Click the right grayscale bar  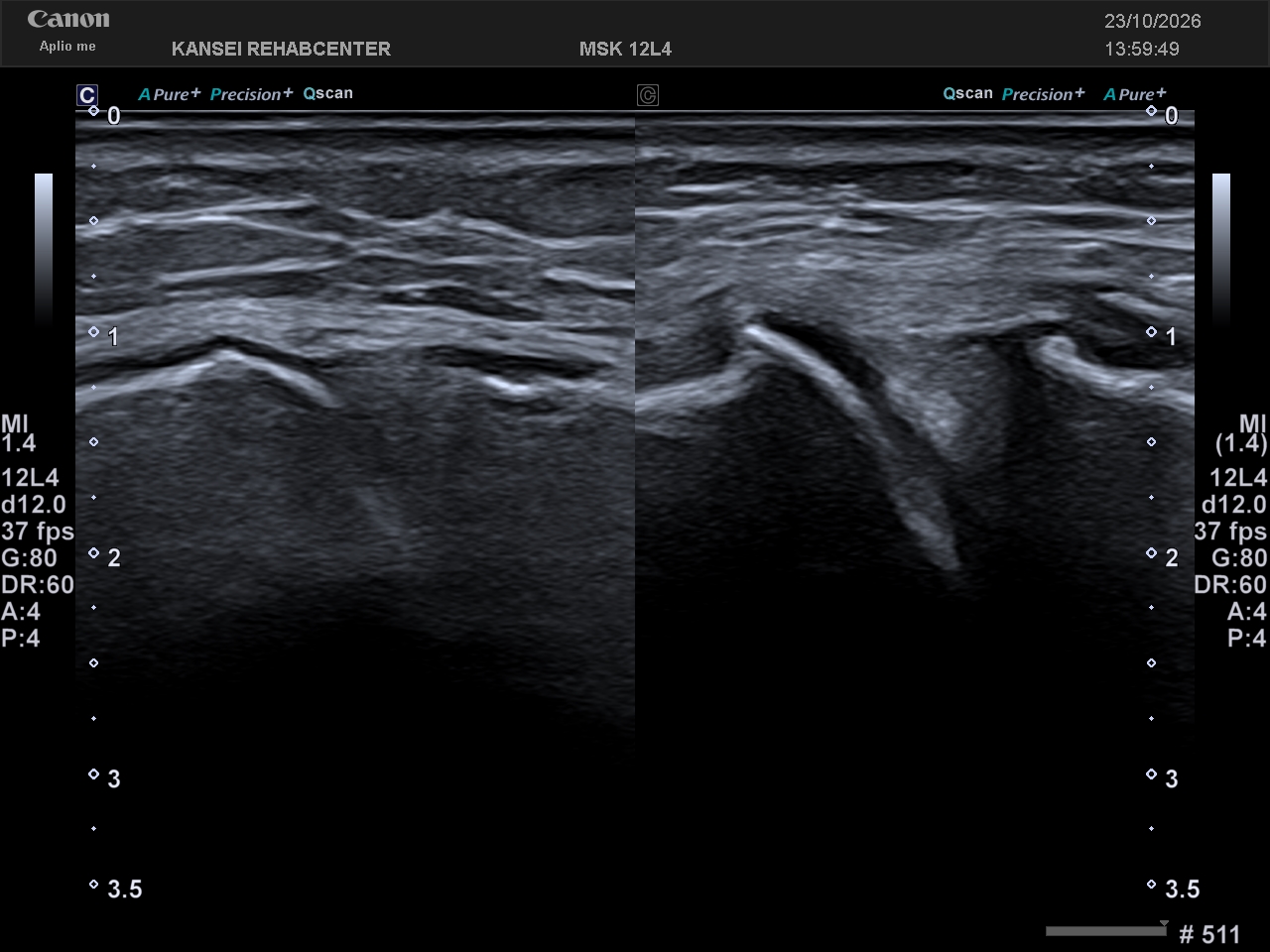pos(1221,249)
